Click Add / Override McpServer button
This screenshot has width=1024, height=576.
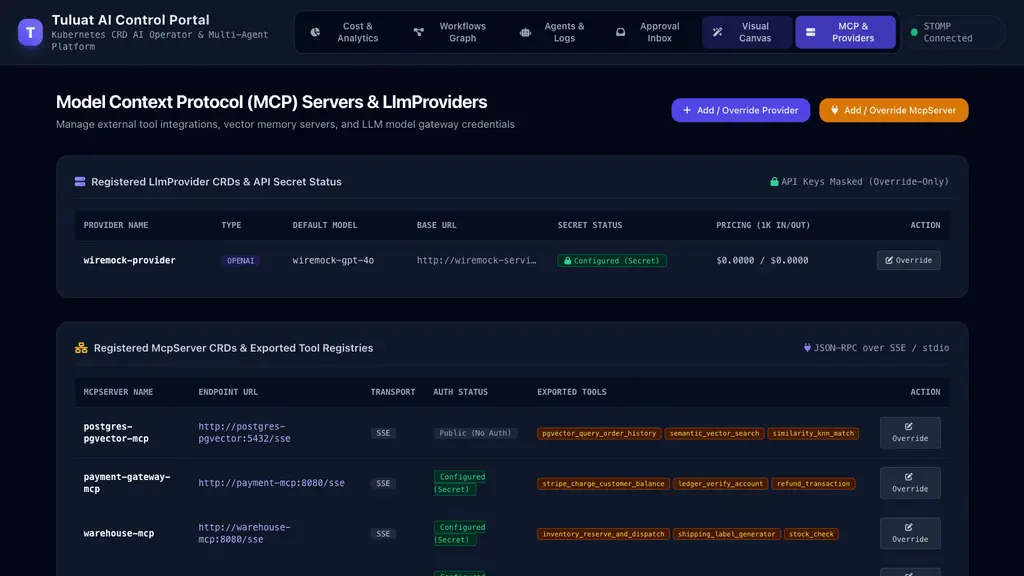pos(893,110)
